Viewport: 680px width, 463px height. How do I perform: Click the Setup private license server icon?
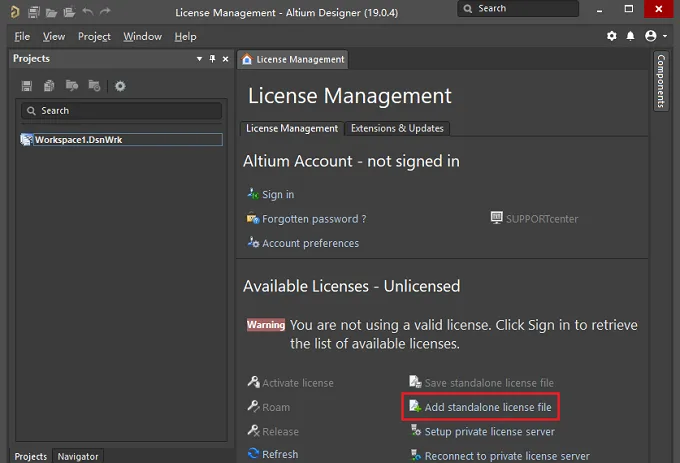416,430
